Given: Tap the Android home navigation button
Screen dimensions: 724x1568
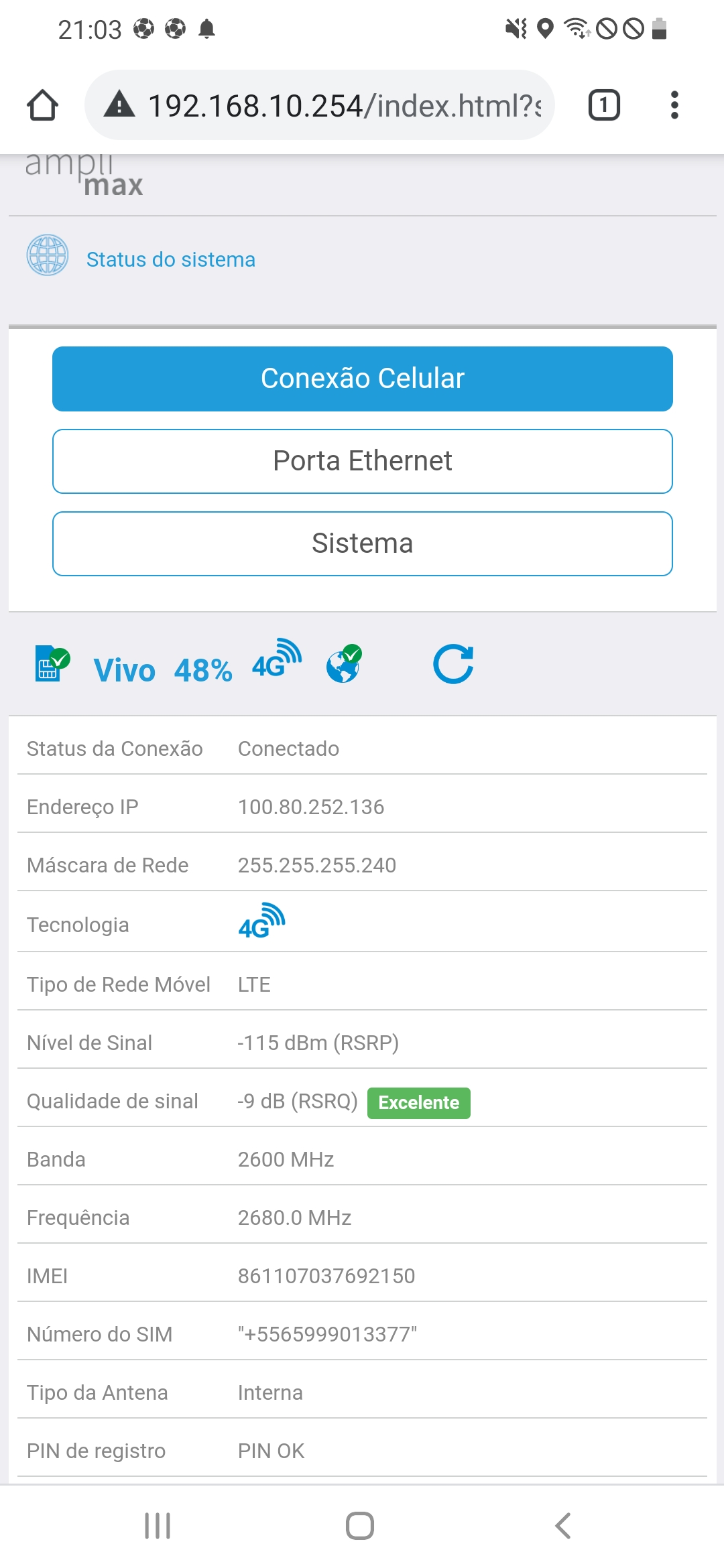Looking at the screenshot, I should coord(360,1526).
